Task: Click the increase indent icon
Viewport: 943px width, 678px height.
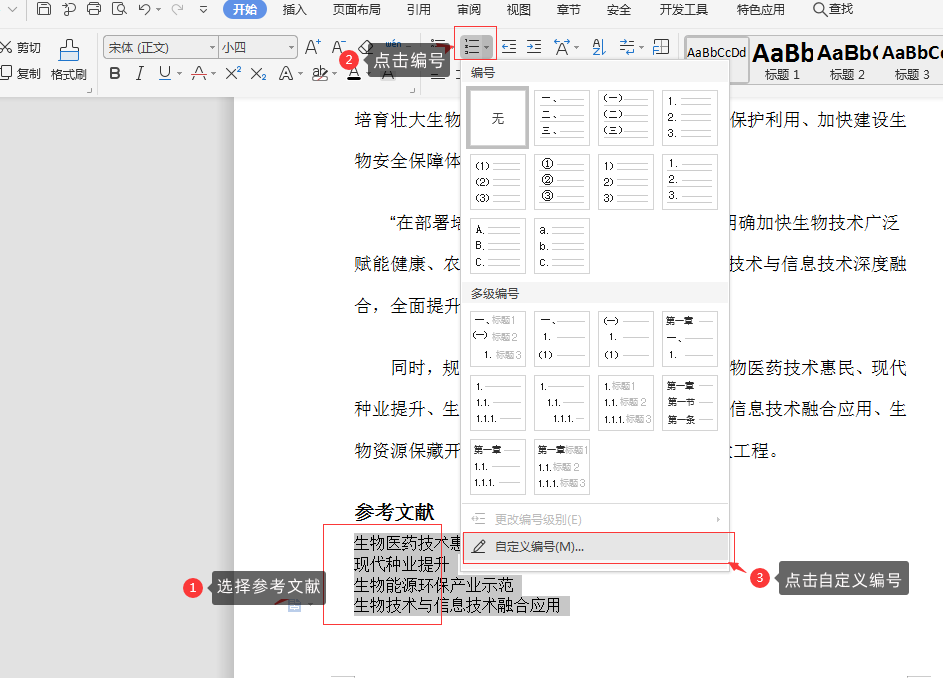Action: click(x=534, y=47)
